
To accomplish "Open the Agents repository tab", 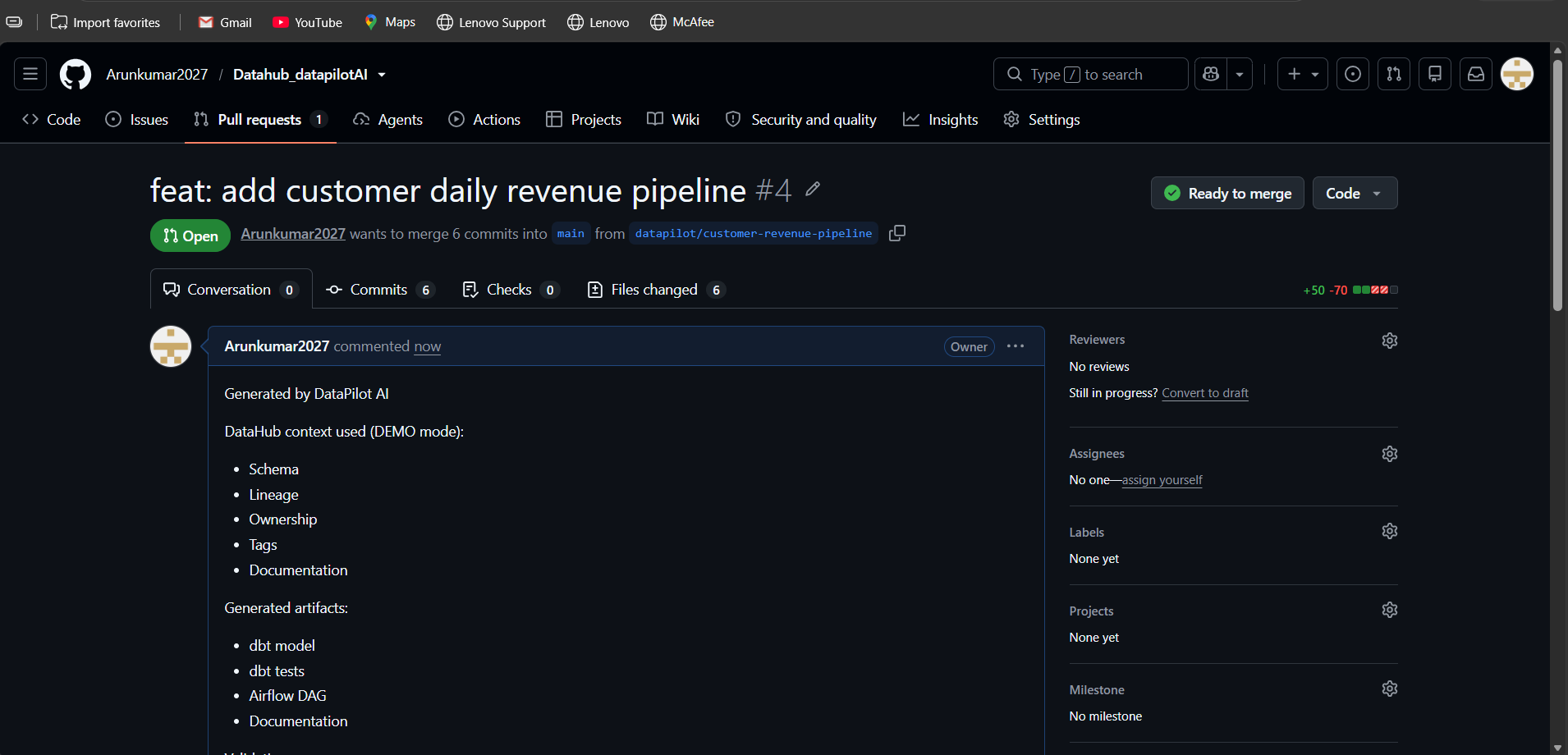I will (387, 120).
